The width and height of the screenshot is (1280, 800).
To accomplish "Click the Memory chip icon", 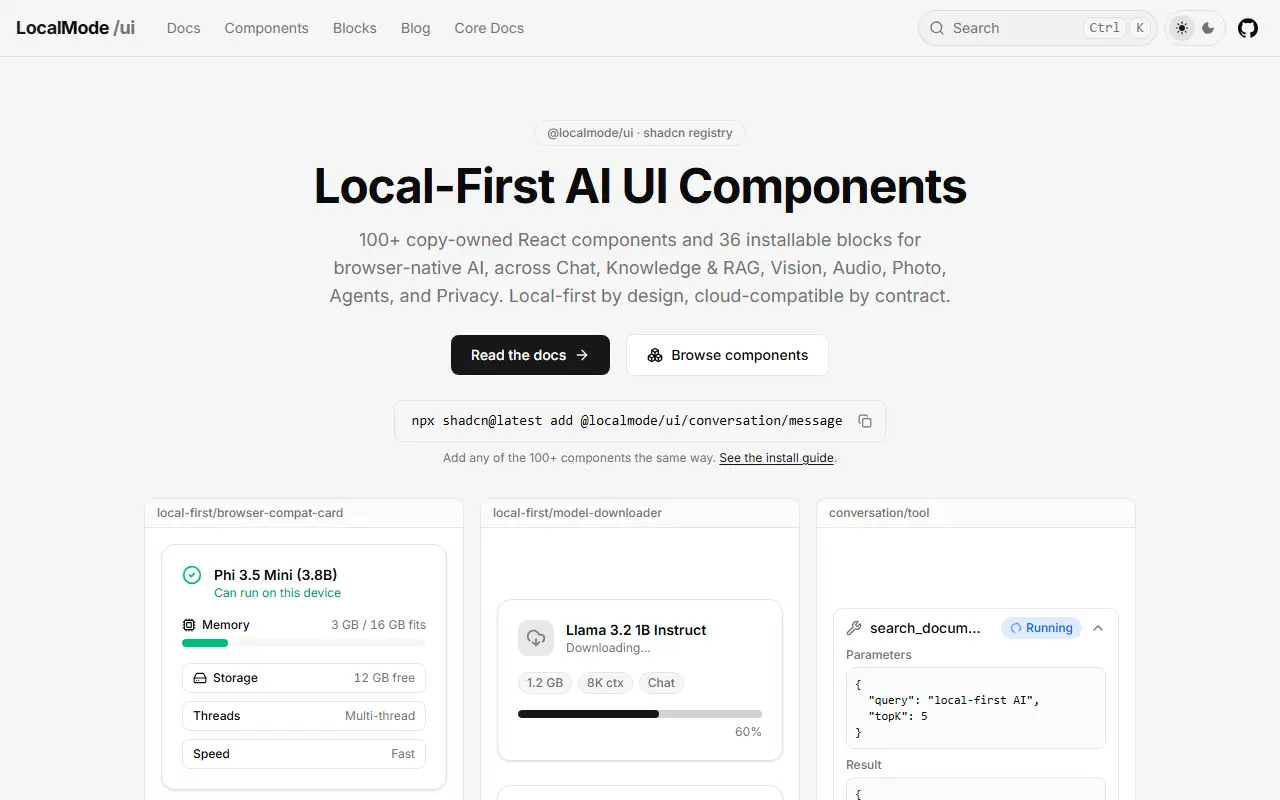I will pos(189,625).
